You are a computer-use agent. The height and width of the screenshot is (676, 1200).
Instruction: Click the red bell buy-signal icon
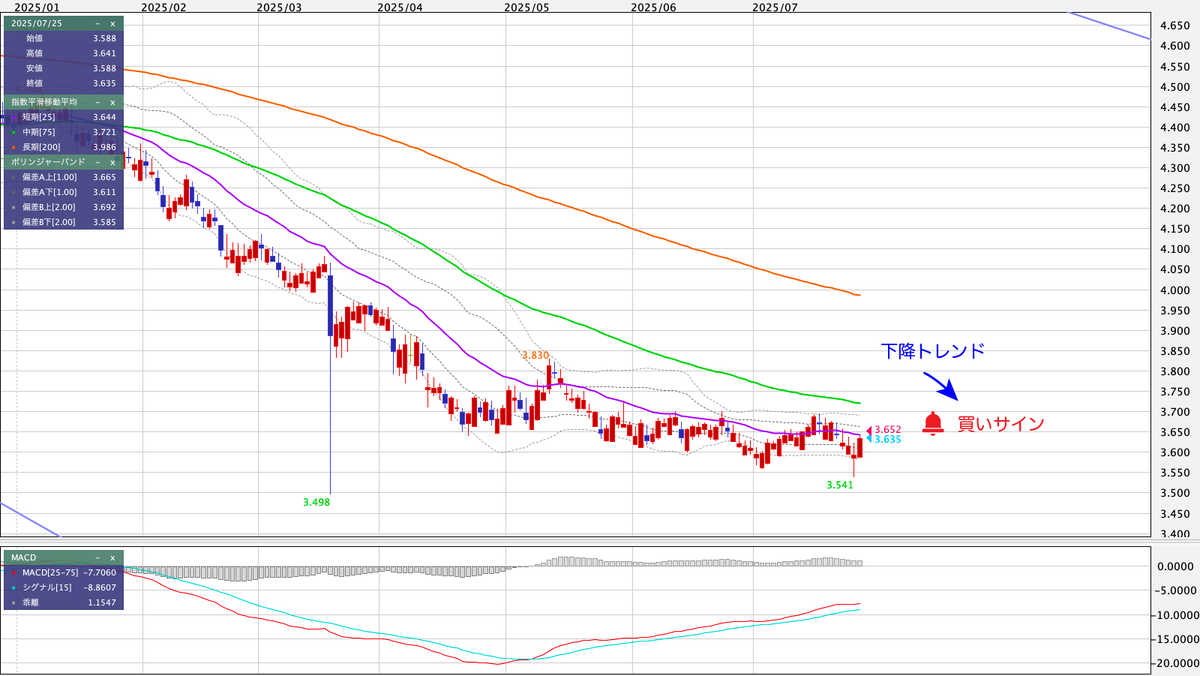(x=933, y=423)
